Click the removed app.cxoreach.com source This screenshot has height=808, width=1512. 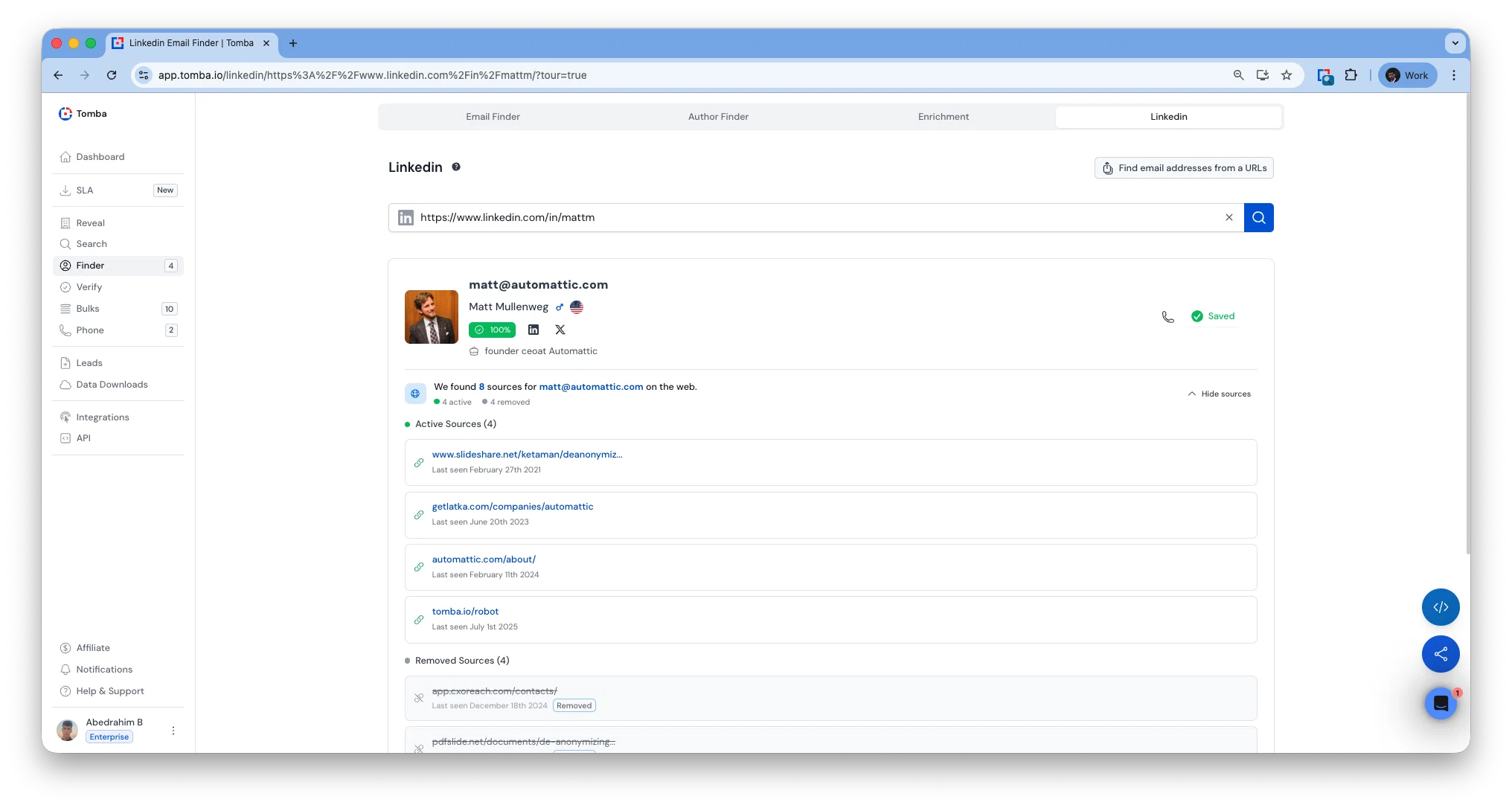pyautogui.click(x=494, y=691)
